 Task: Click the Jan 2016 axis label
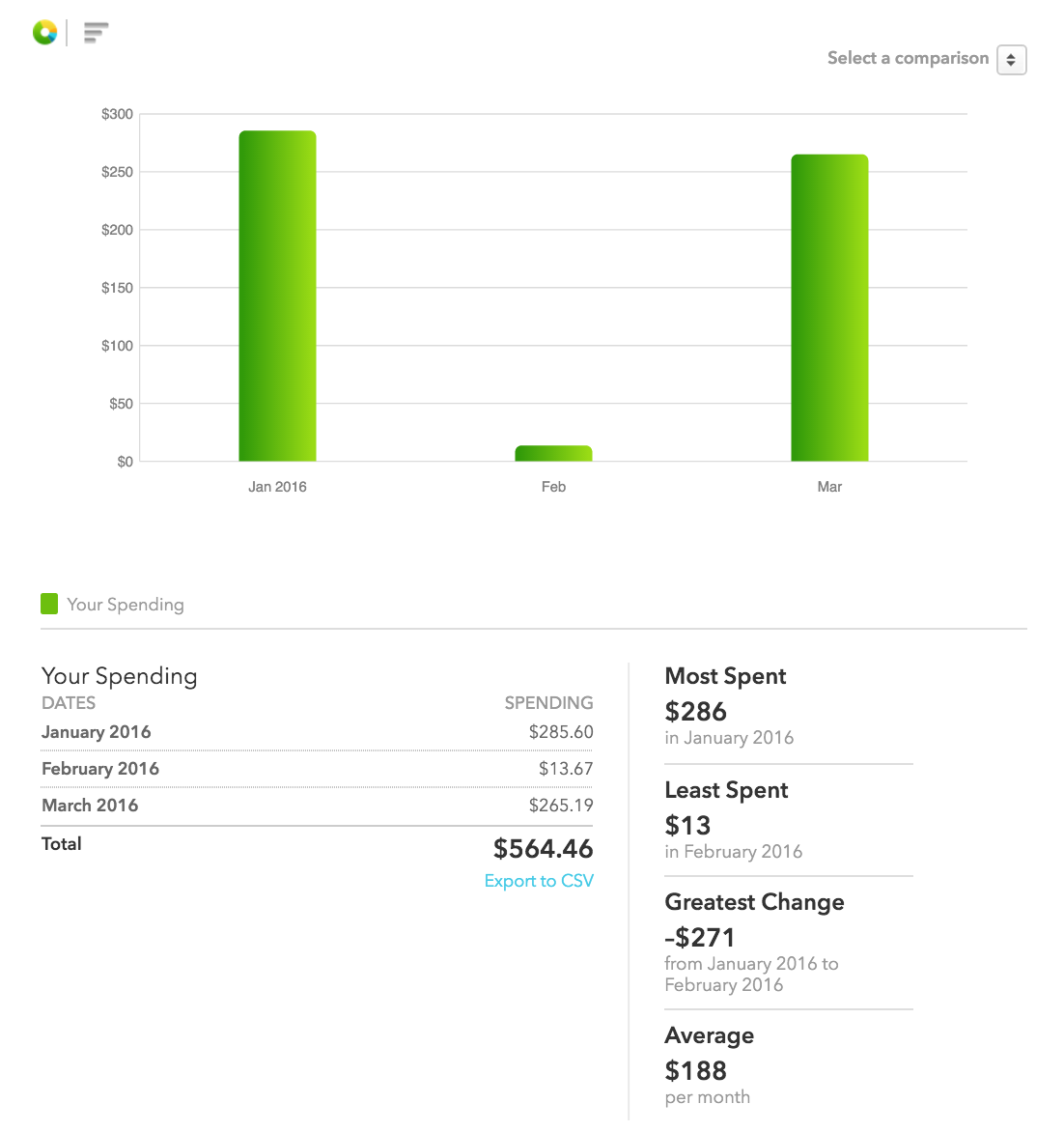click(x=277, y=487)
